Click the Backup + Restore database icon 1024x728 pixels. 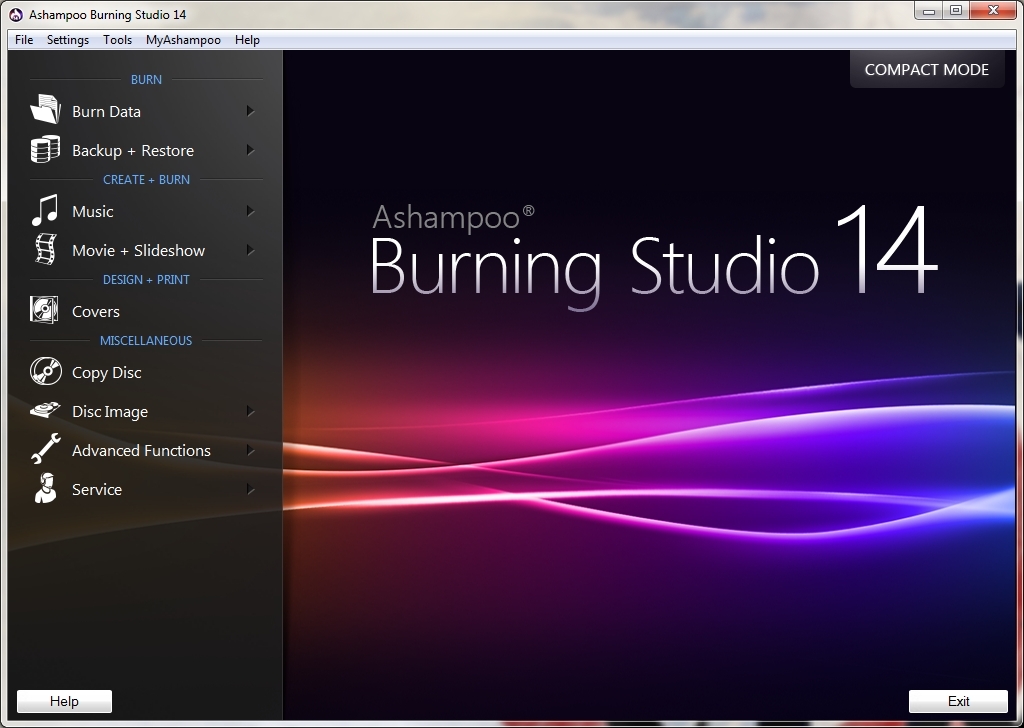point(45,150)
